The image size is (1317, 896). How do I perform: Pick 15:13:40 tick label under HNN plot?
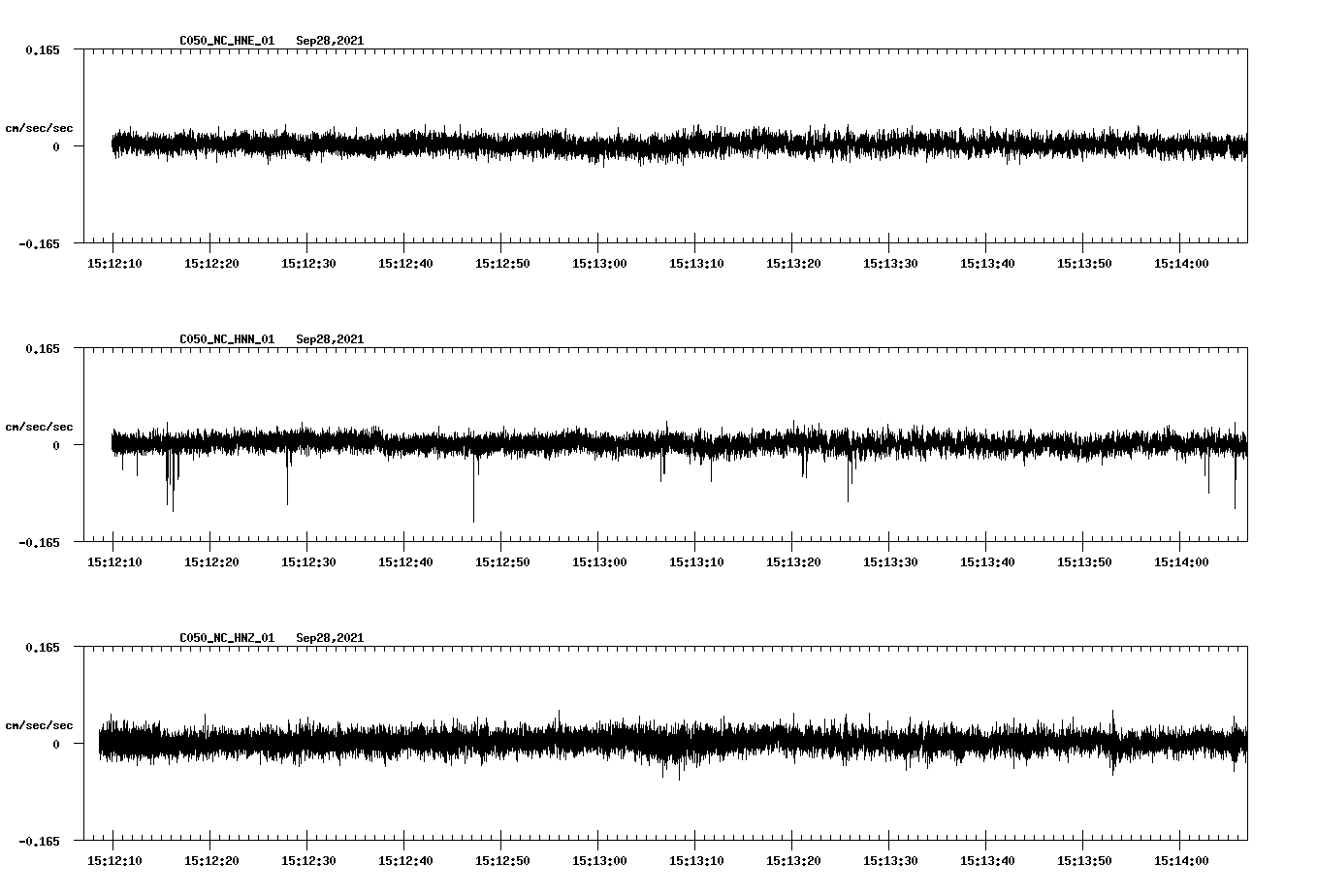[x=987, y=561]
